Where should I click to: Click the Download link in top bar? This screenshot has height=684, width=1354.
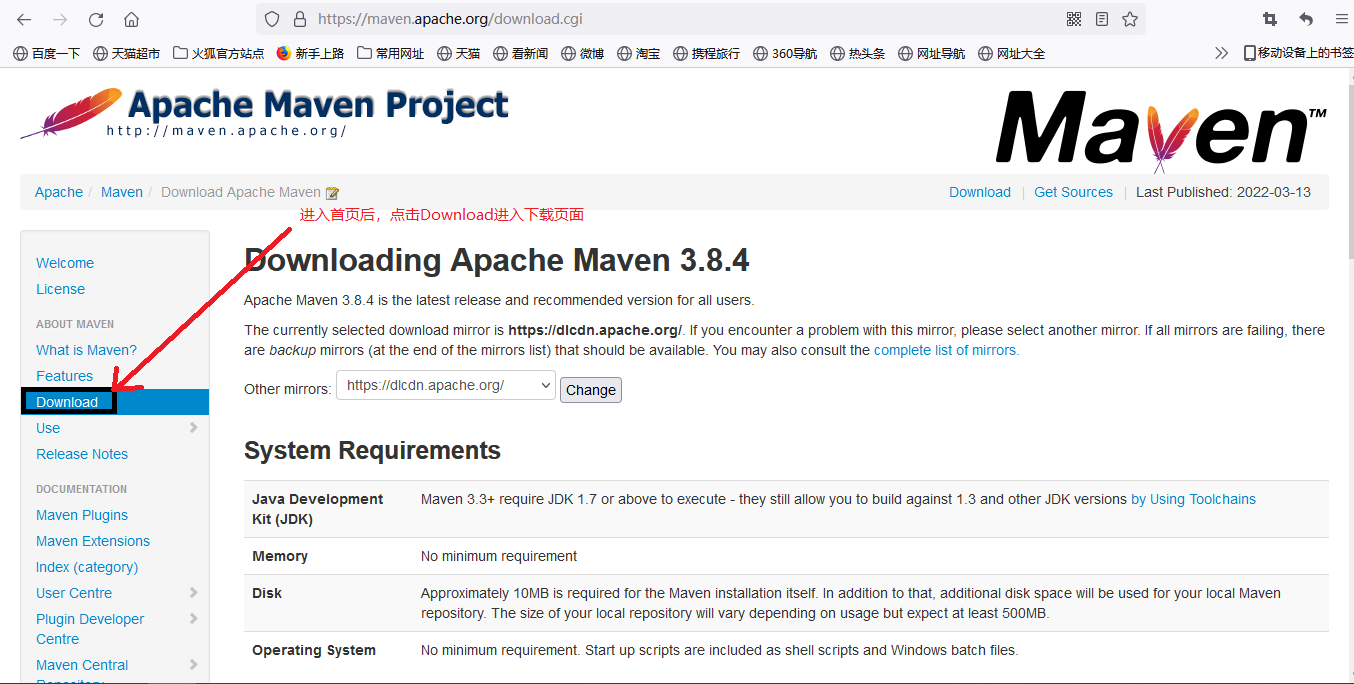(x=980, y=192)
